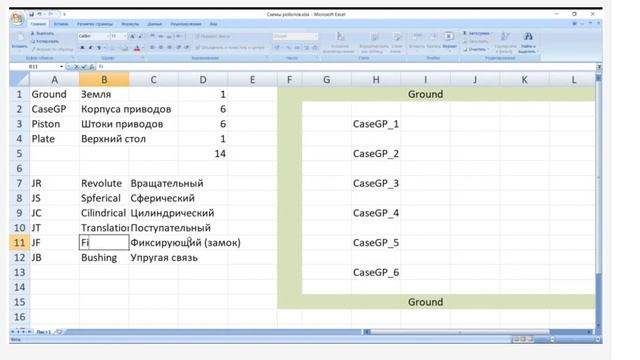Select the cell with total 14
This screenshot has width=640, height=360.
(203, 153)
